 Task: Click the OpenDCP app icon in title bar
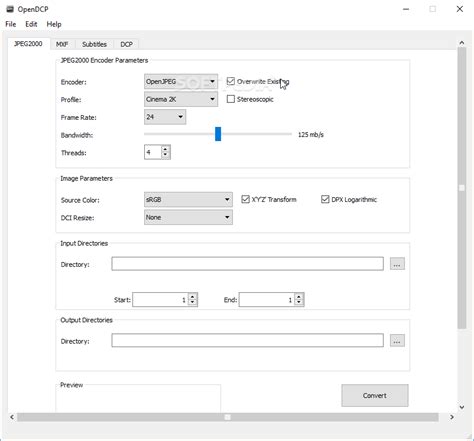(10, 9)
